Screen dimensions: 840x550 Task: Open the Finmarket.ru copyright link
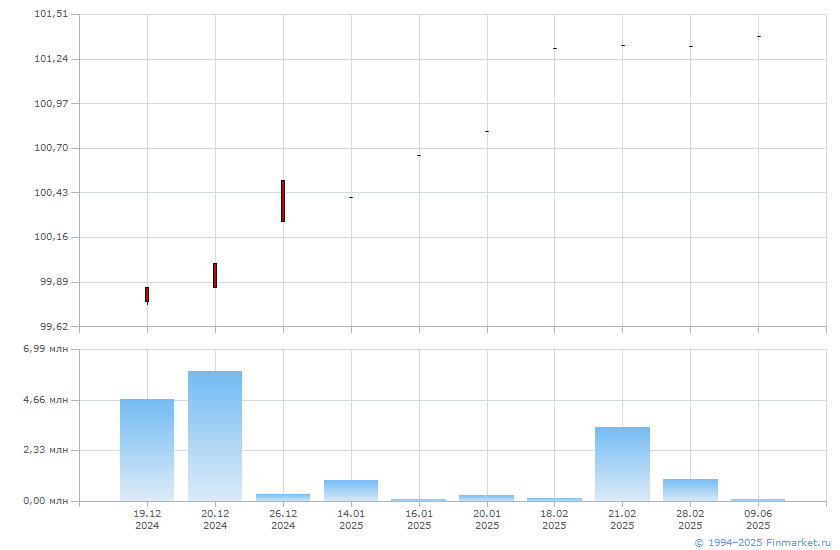pos(763,543)
